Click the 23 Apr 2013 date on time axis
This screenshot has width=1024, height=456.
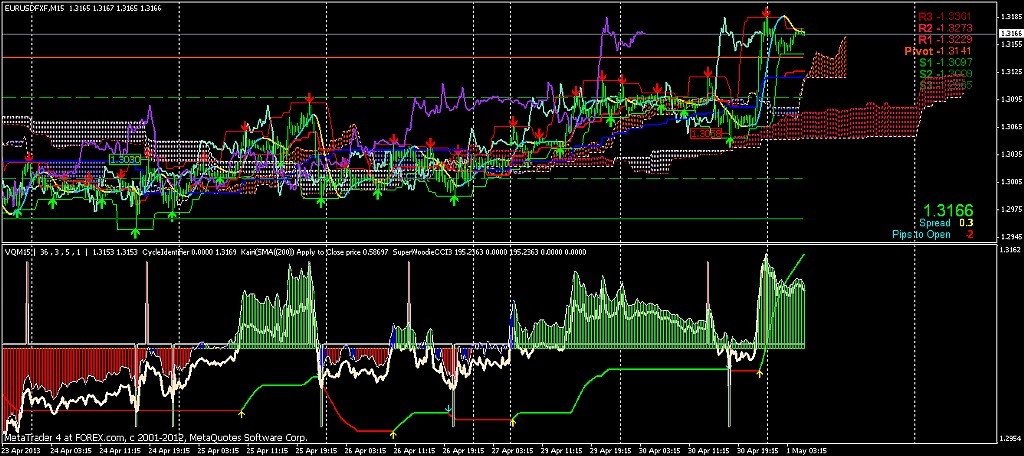(22, 450)
